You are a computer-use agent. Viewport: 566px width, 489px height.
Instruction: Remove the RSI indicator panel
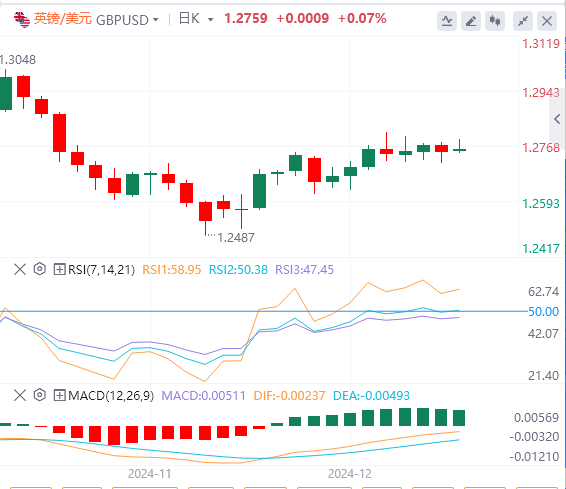(20, 269)
